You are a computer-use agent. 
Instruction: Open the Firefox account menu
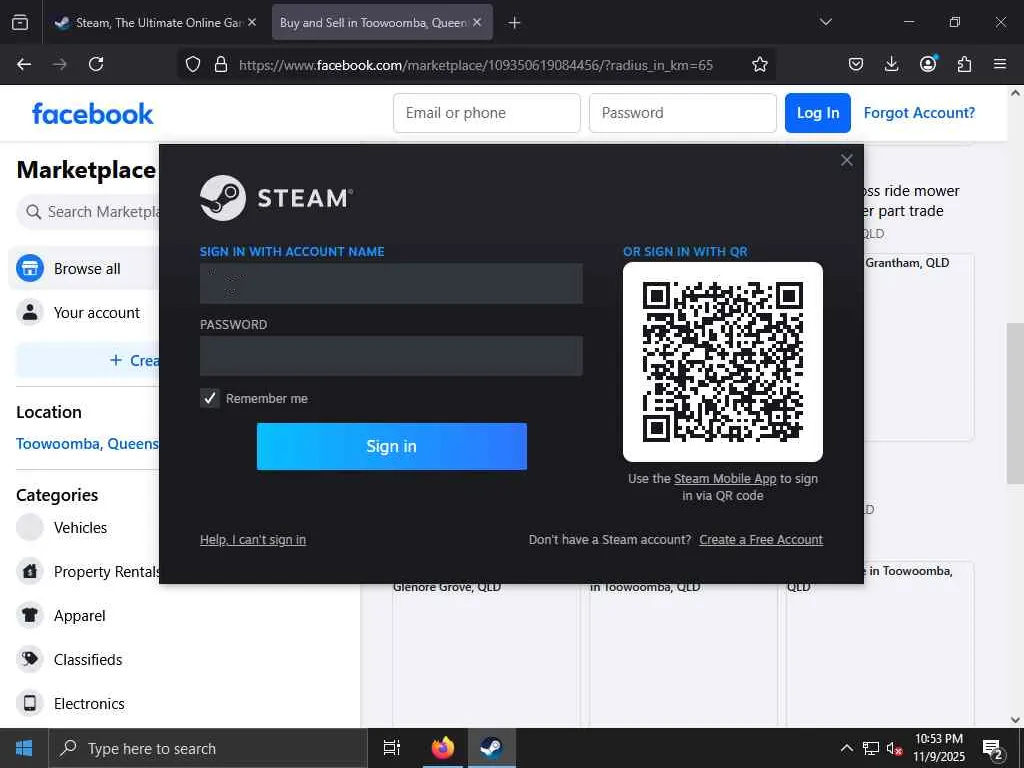(928, 64)
